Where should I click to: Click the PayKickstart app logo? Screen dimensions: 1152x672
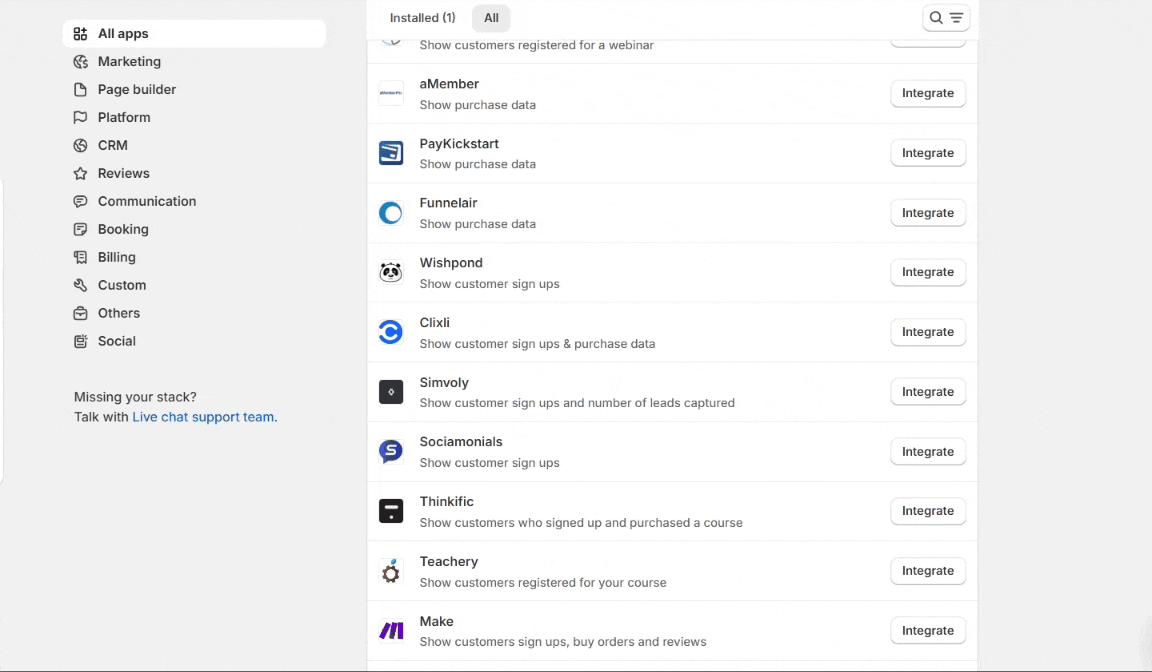(391, 153)
